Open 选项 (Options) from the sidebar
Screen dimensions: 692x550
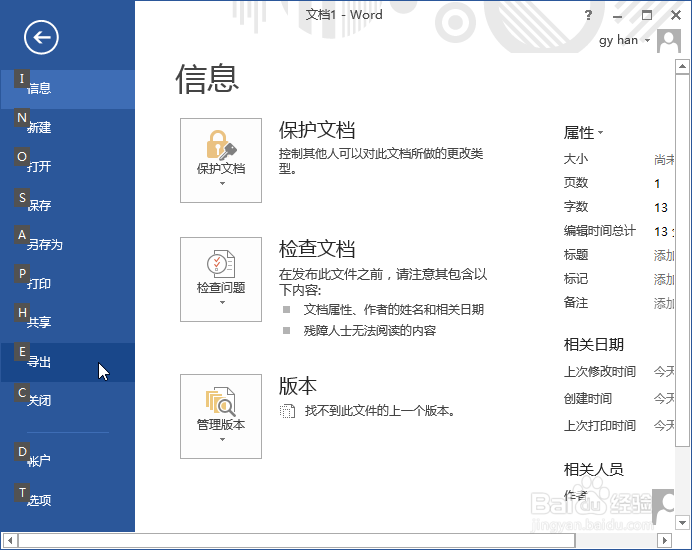(68, 500)
